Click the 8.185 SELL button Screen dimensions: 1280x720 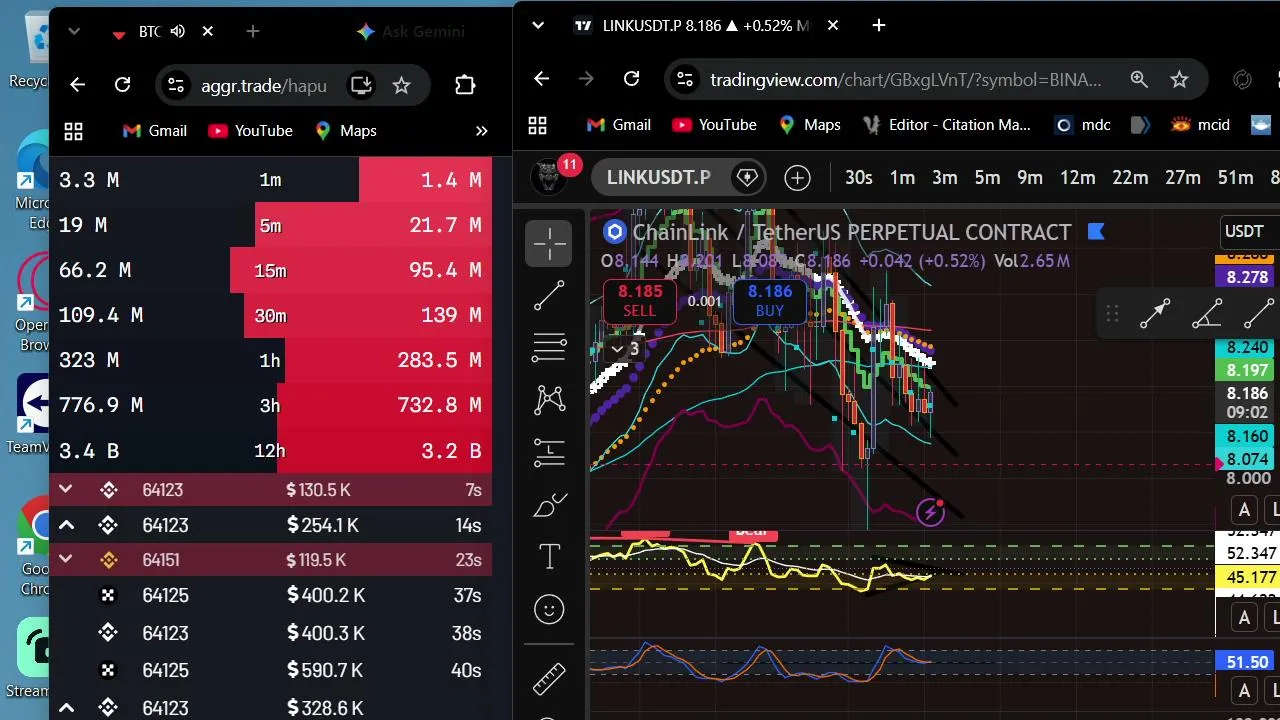pos(640,301)
